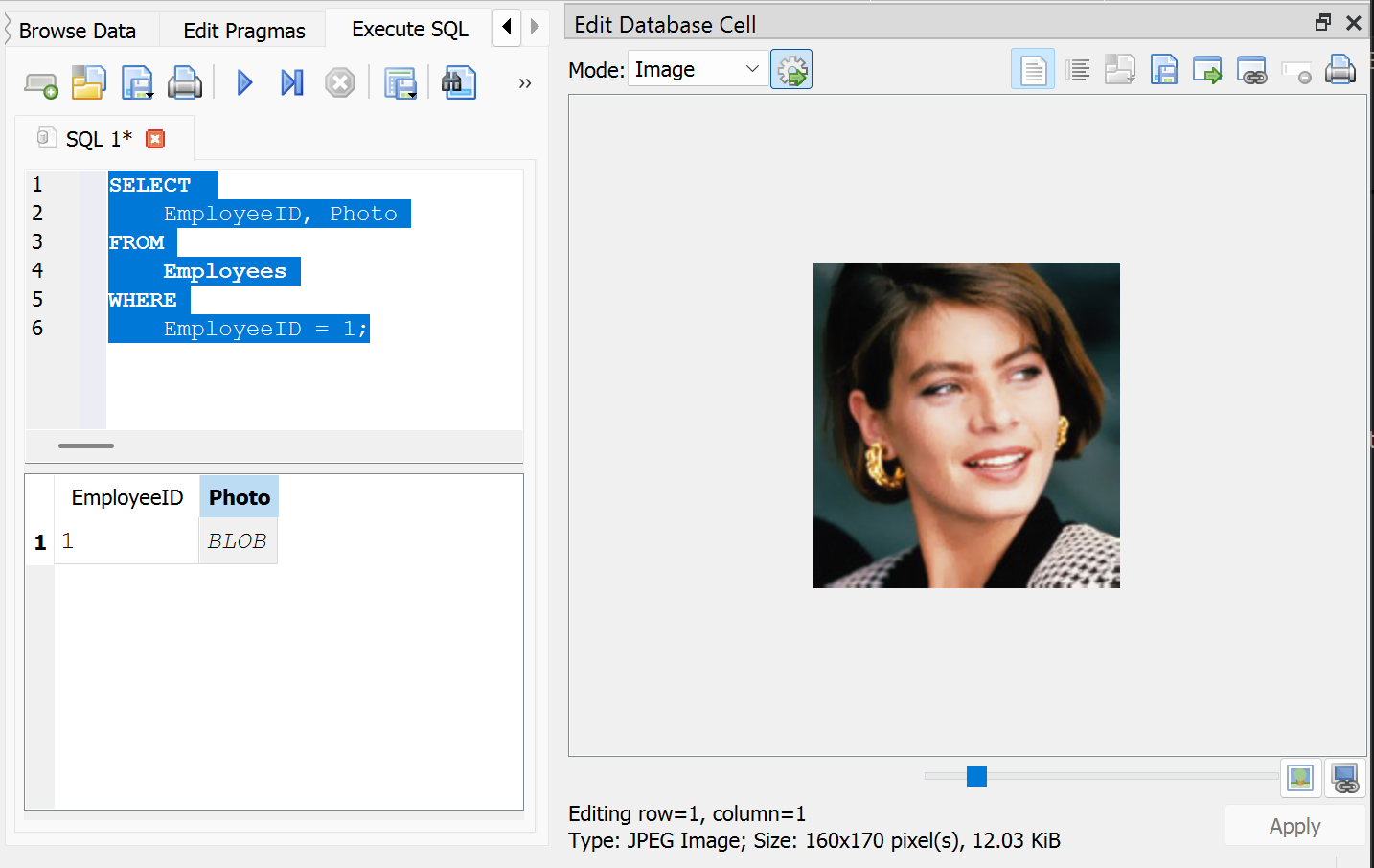The image size is (1374, 868).
Task: Print the cell contents in Edit Cell panel
Action: click(1340, 70)
